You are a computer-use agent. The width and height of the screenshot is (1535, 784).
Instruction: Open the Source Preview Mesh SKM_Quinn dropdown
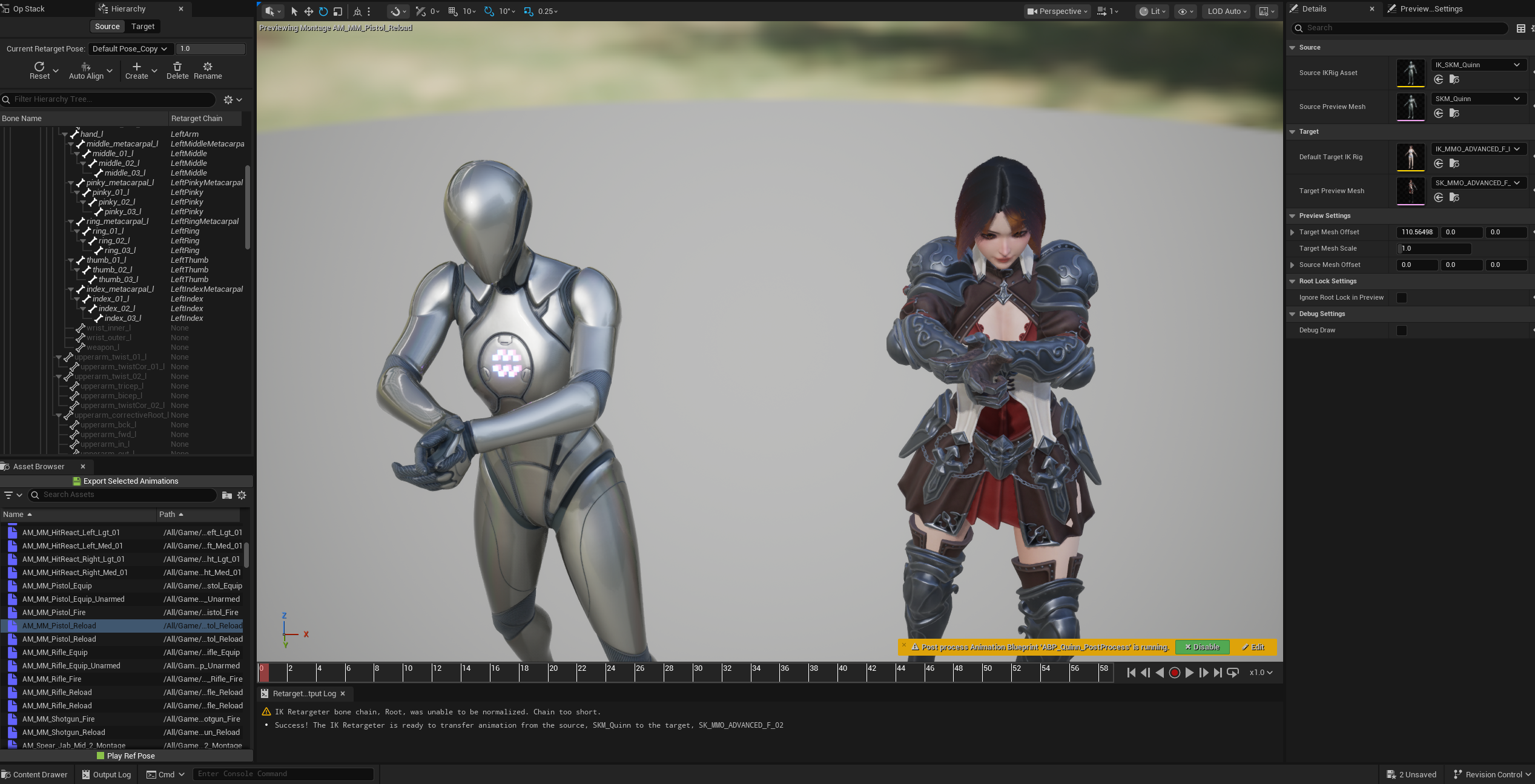click(x=1477, y=99)
